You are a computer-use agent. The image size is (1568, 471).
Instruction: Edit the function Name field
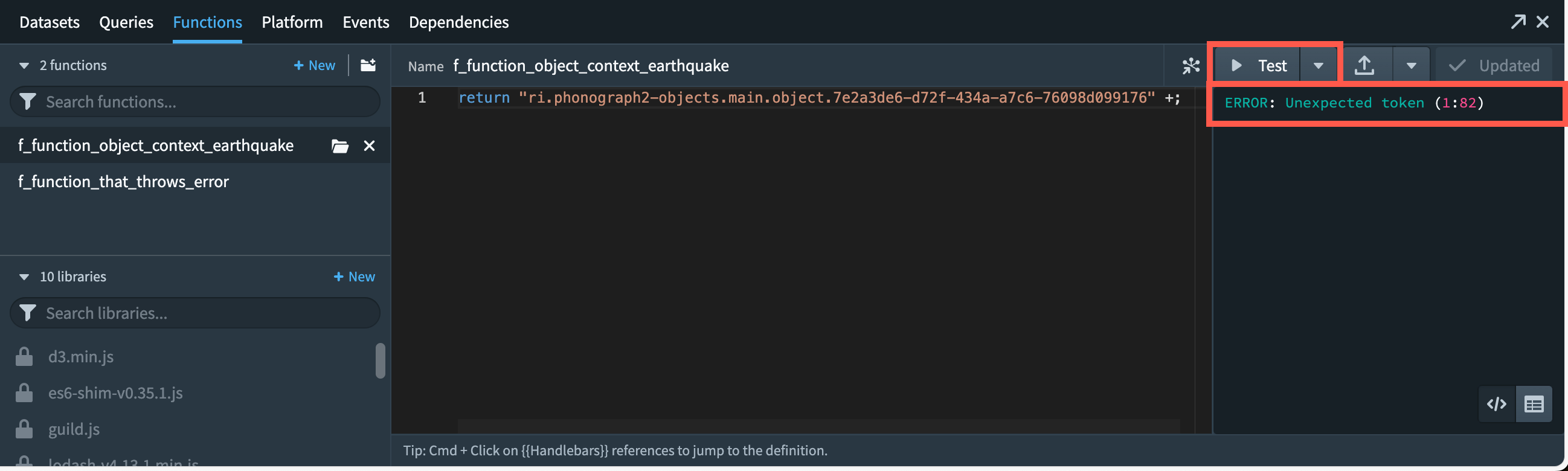pyautogui.click(x=591, y=65)
